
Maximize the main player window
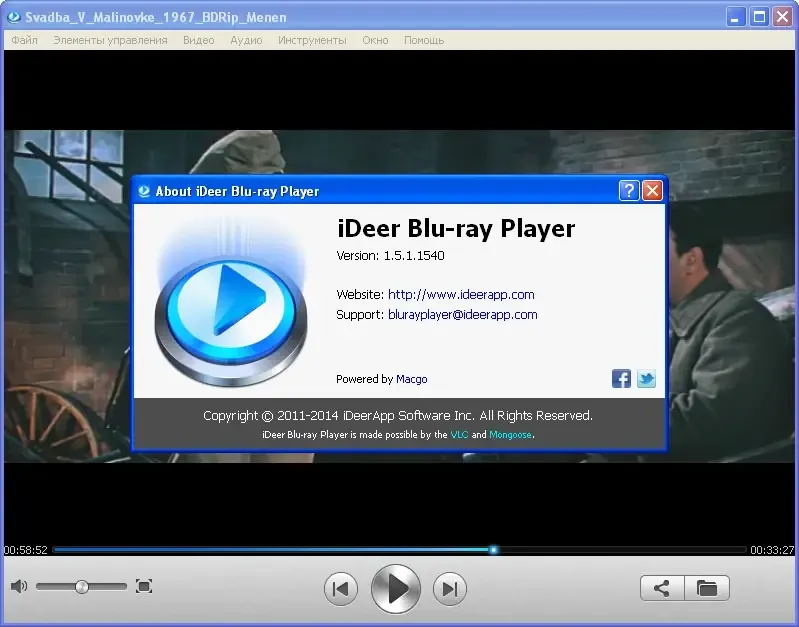coord(759,17)
